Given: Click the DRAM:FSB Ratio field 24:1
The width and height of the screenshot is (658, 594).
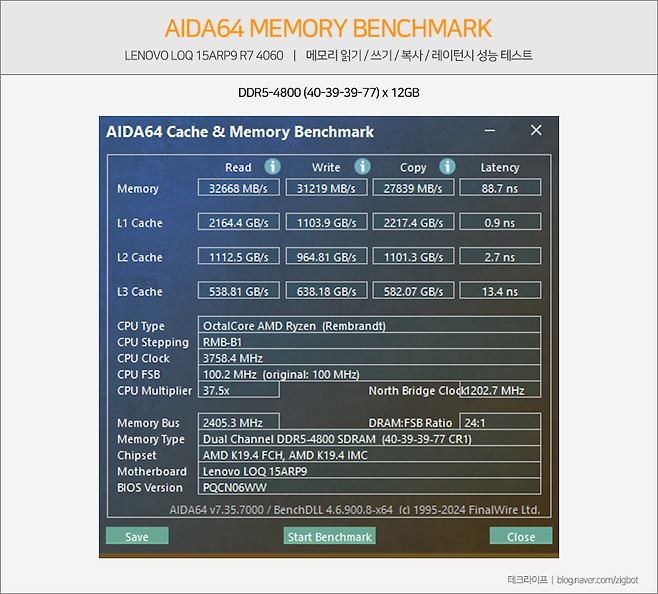Looking at the screenshot, I should [499, 423].
